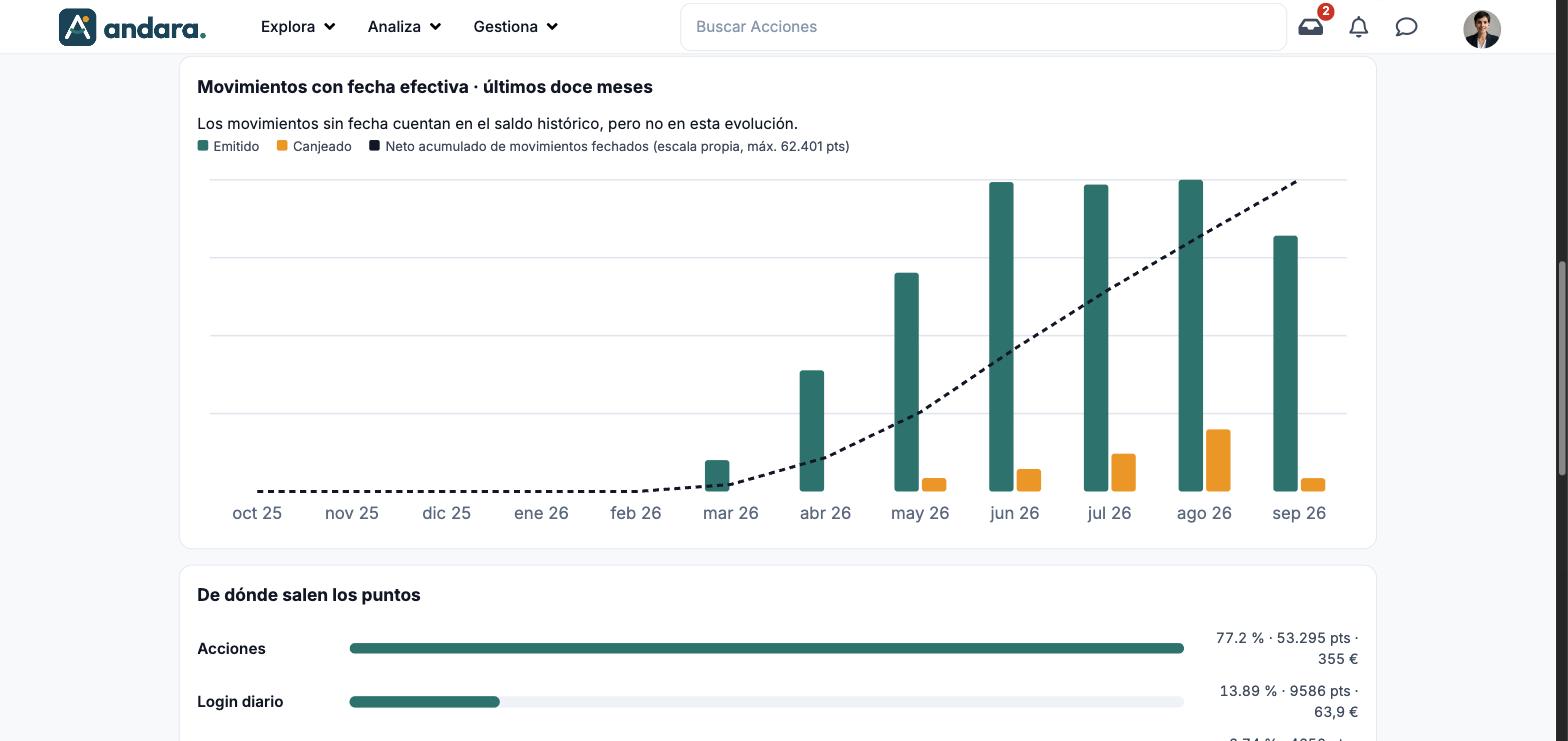This screenshot has height=741, width=1568.
Task: Open the user profile avatar
Action: tap(1481, 29)
